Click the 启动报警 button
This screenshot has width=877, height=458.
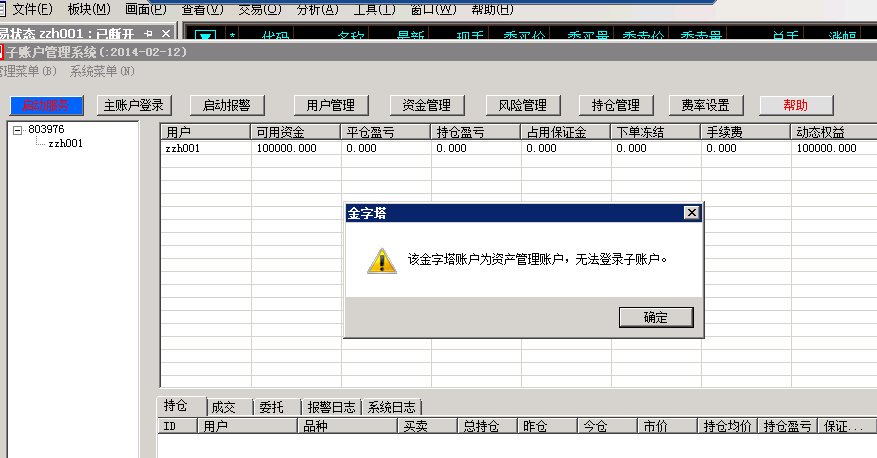click(226, 105)
